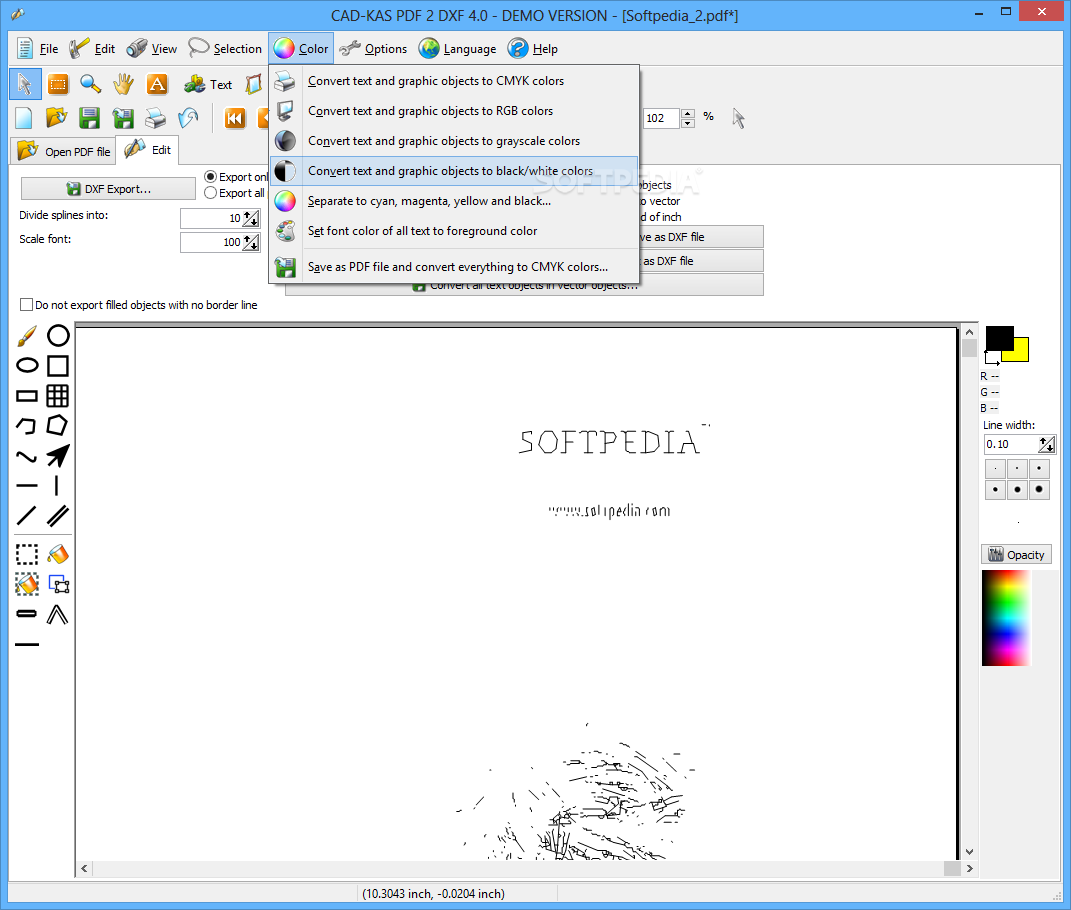
Task: Click the black foreground color swatch
Action: click(x=999, y=338)
